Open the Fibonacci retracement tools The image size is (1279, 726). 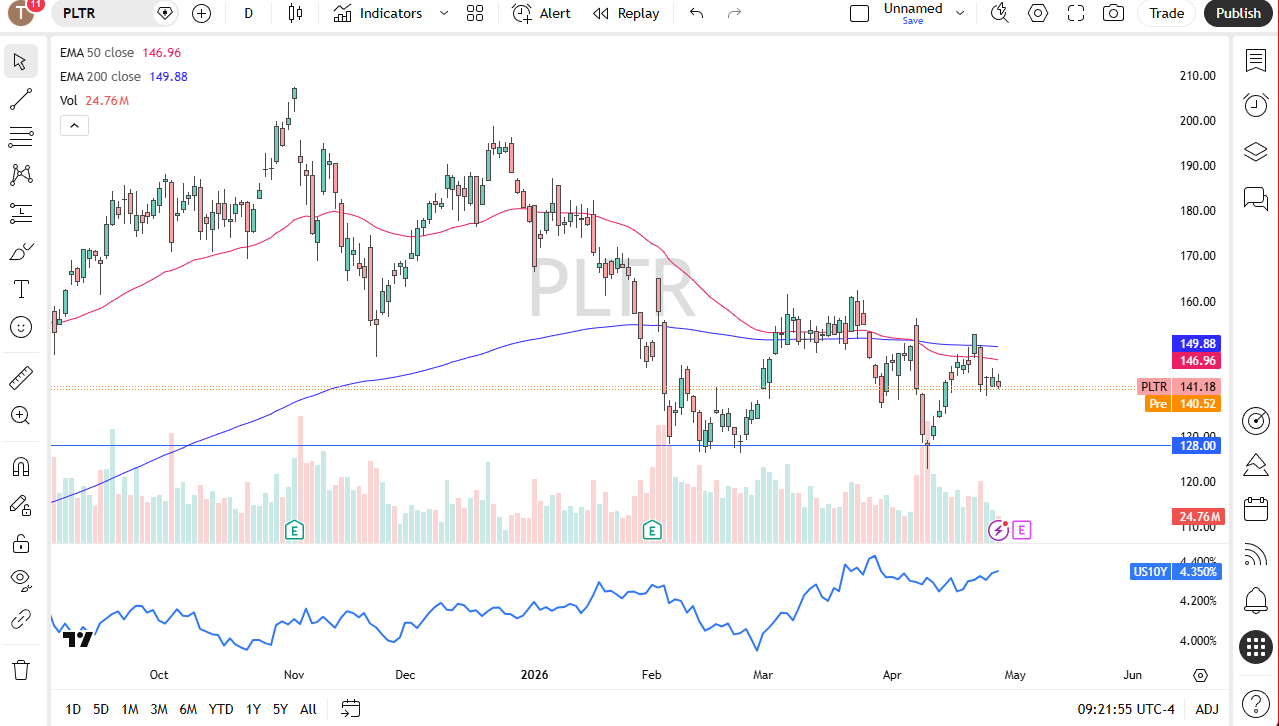(x=21, y=137)
